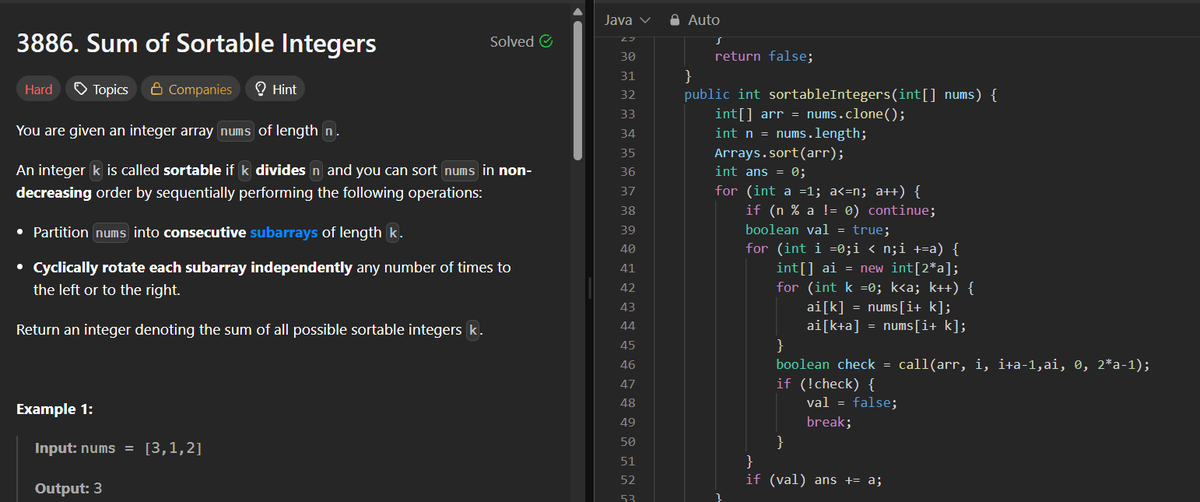Click line number 37 in the gutter
Screen dimensions: 1200x502
pos(628,190)
